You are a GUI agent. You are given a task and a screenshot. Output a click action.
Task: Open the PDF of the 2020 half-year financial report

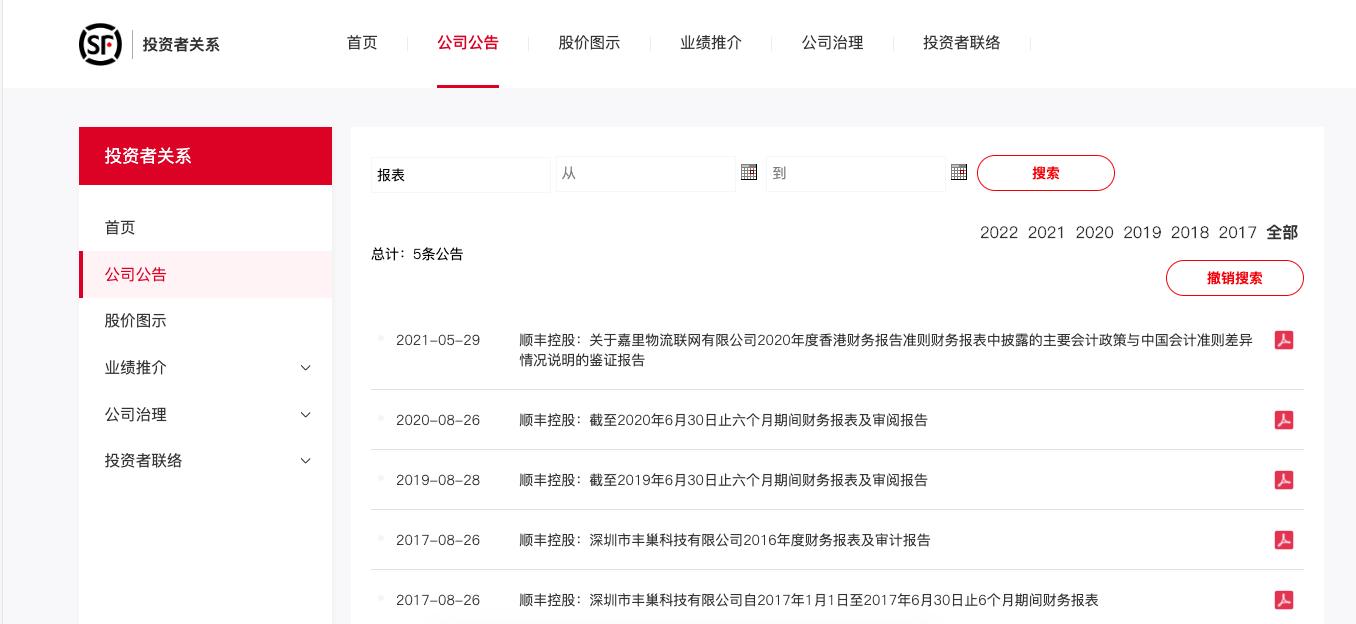pos(1284,420)
